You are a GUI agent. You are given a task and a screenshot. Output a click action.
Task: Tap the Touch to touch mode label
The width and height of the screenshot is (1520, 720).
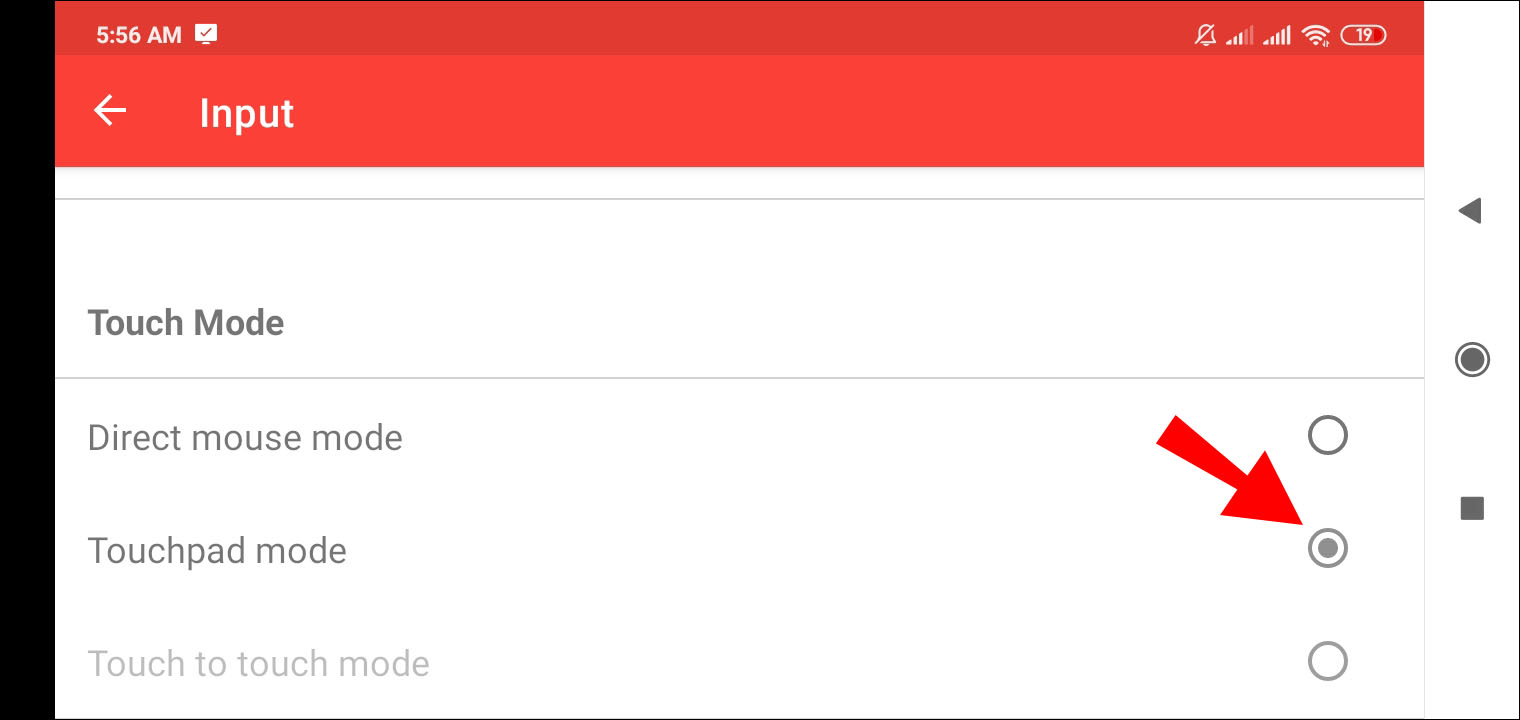[x=259, y=664]
